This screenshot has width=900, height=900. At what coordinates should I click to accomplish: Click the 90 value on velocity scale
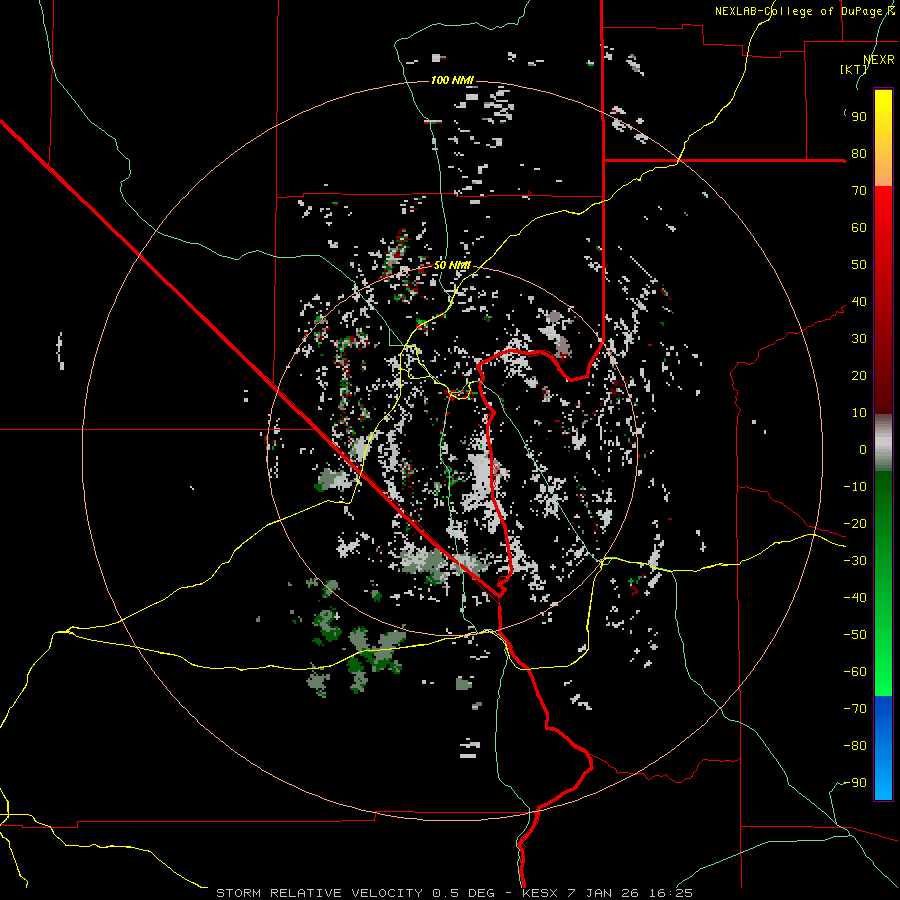click(x=859, y=117)
